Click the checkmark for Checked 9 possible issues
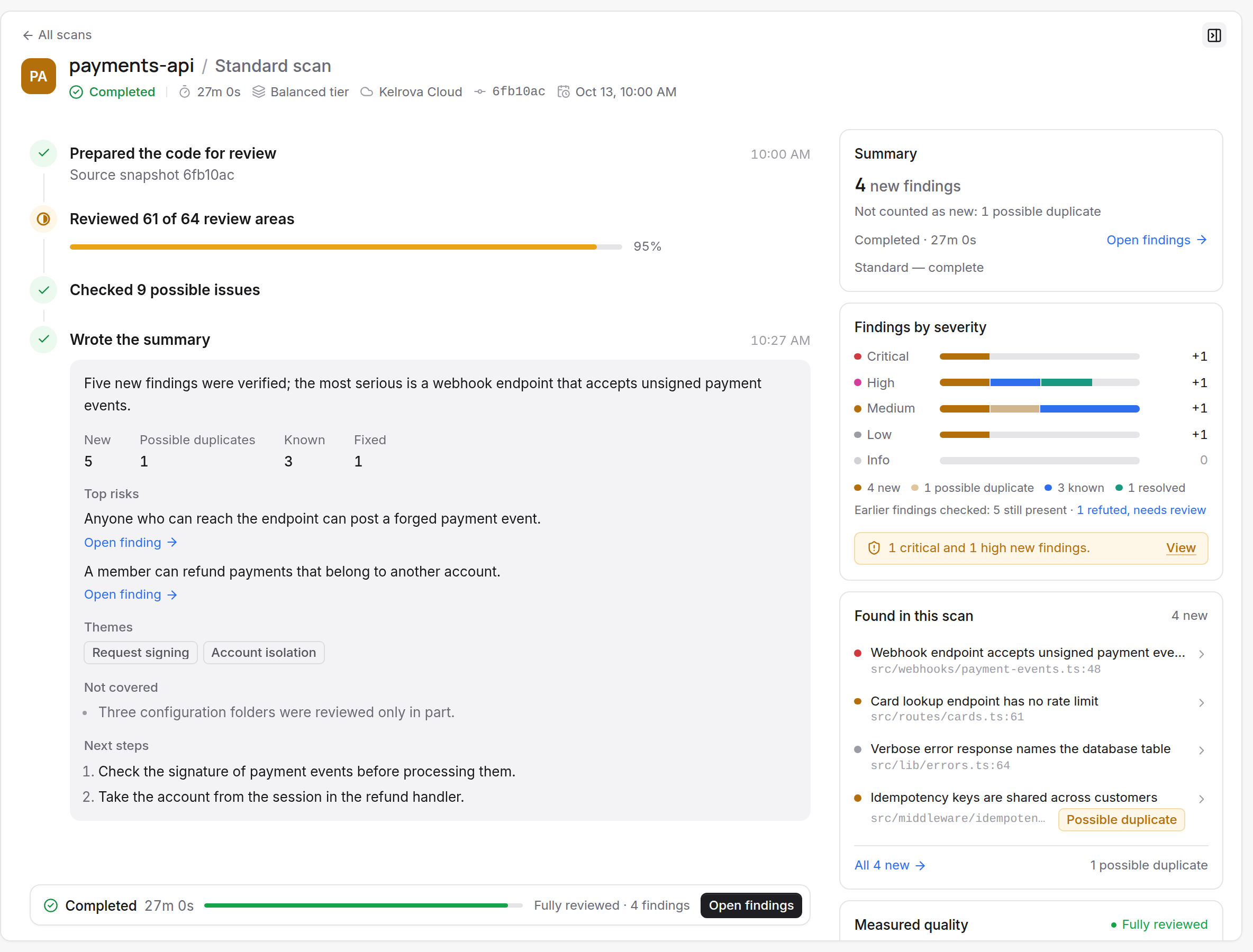The height and width of the screenshot is (952, 1253). 44,290
